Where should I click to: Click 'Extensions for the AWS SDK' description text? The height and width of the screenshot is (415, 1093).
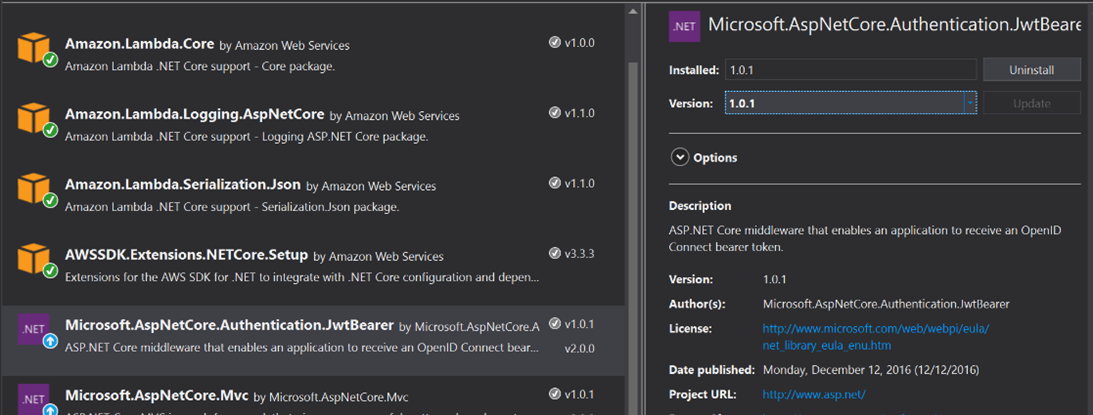pyautogui.click(x=302, y=278)
